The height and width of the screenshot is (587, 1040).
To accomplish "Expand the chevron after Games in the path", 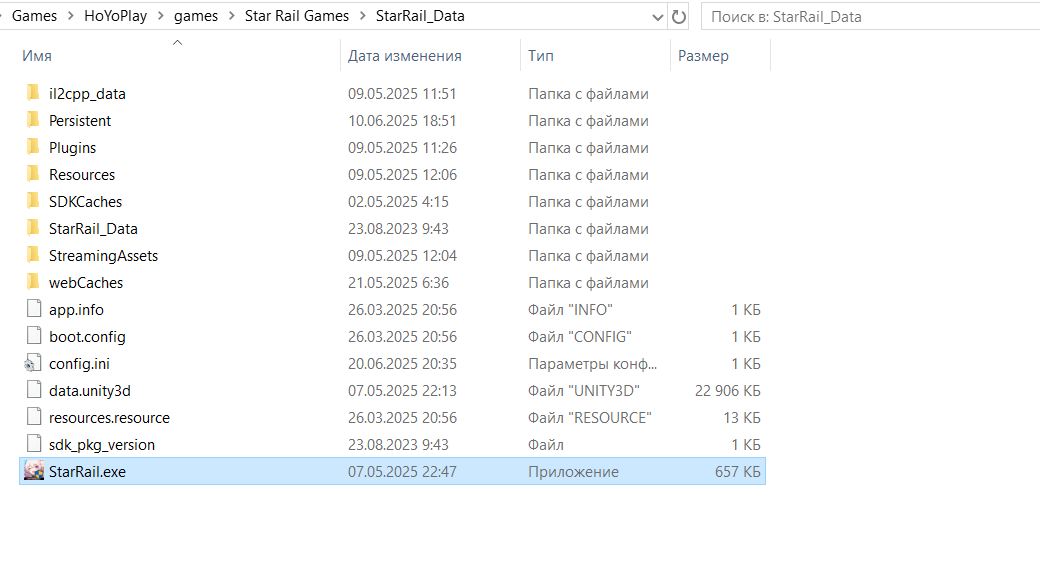I will coord(70,16).
